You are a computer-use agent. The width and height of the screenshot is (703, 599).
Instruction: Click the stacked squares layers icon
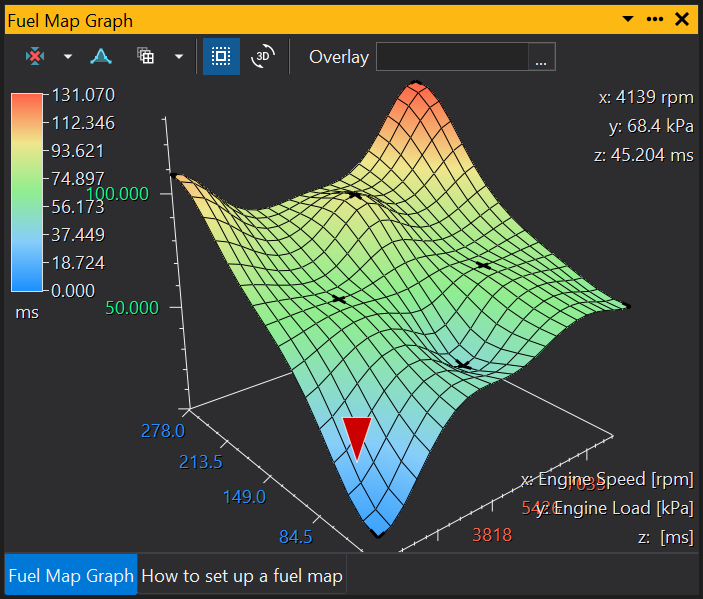coord(146,57)
